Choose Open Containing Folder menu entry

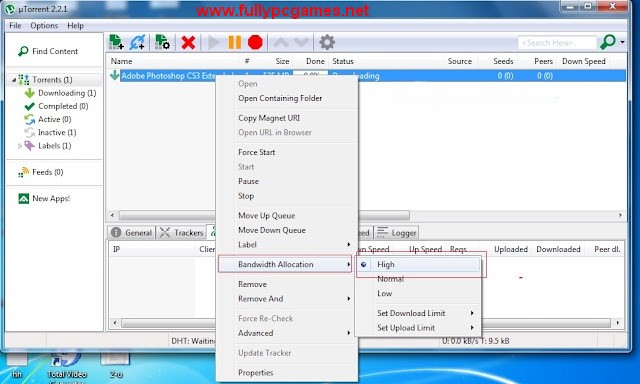[x=280, y=98]
